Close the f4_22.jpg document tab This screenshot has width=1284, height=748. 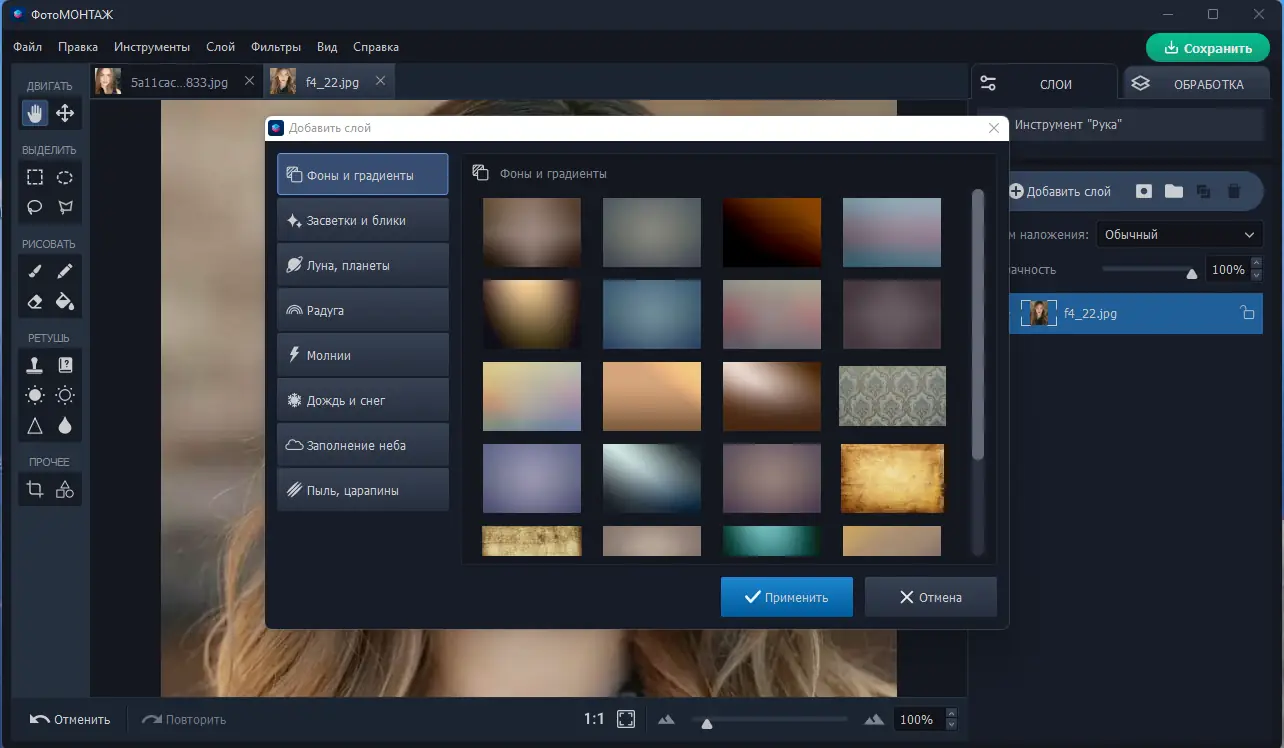380,82
